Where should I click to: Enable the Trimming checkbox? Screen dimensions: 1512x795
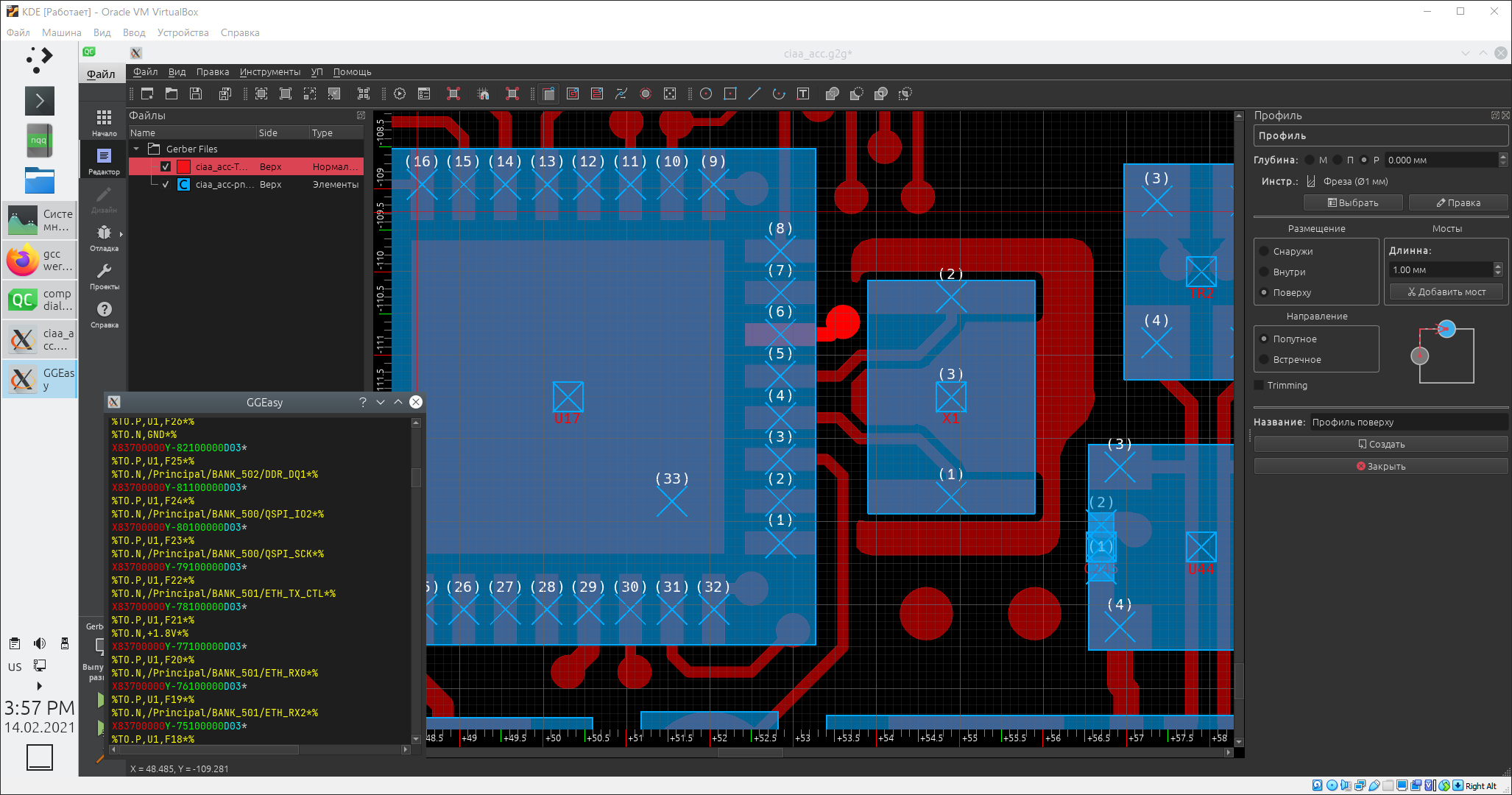coord(1259,385)
